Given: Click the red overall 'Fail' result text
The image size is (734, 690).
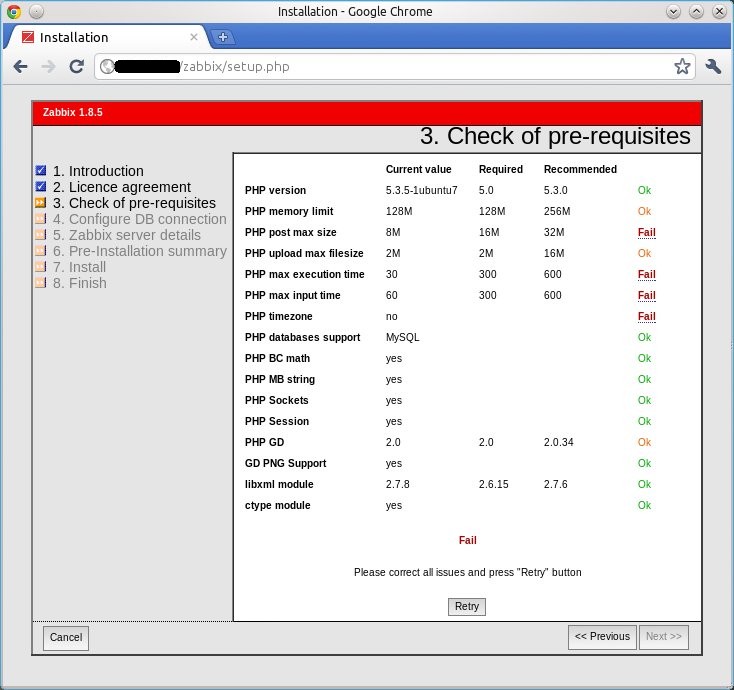Looking at the screenshot, I should [x=468, y=540].
